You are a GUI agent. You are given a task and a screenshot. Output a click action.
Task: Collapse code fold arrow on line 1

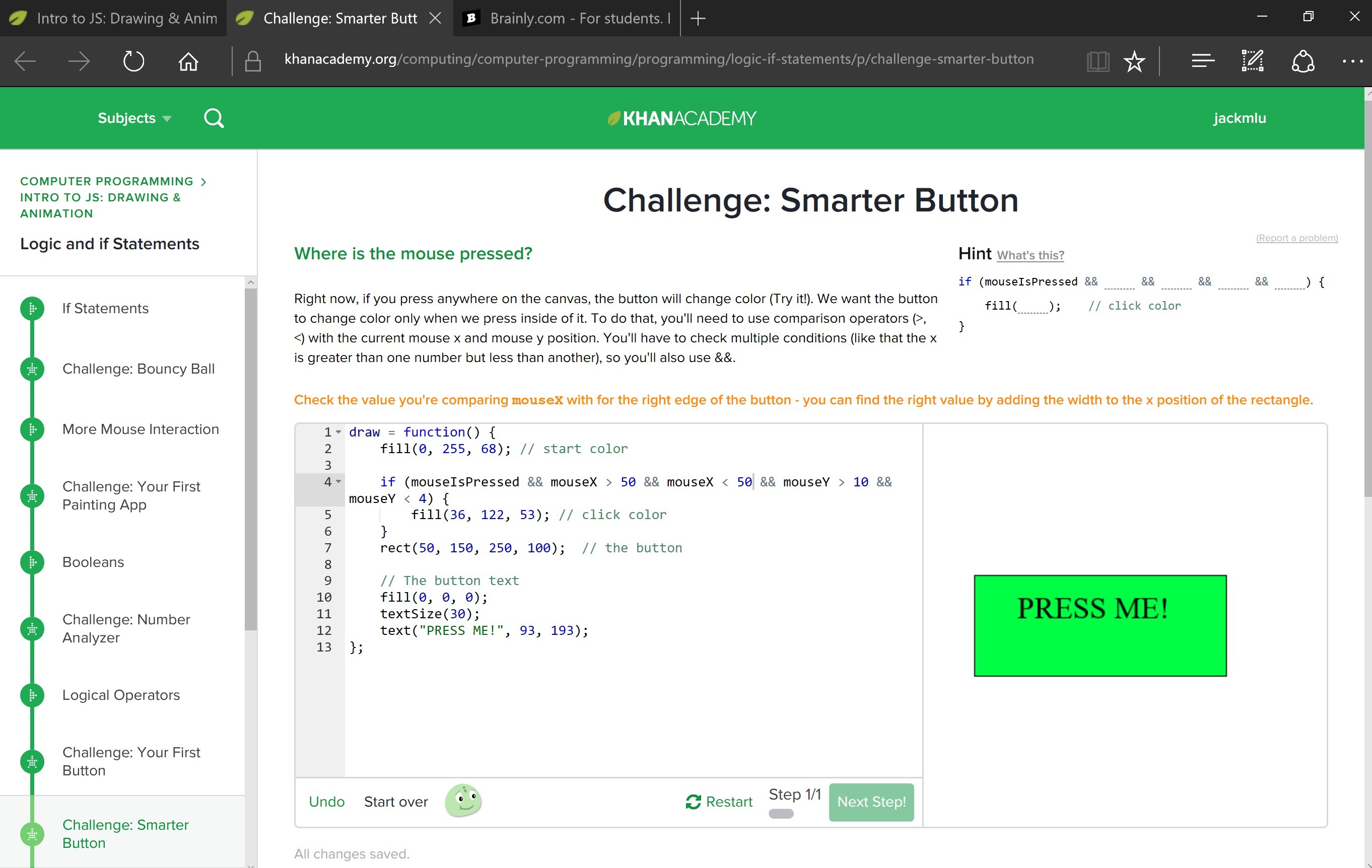[x=338, y=431]
